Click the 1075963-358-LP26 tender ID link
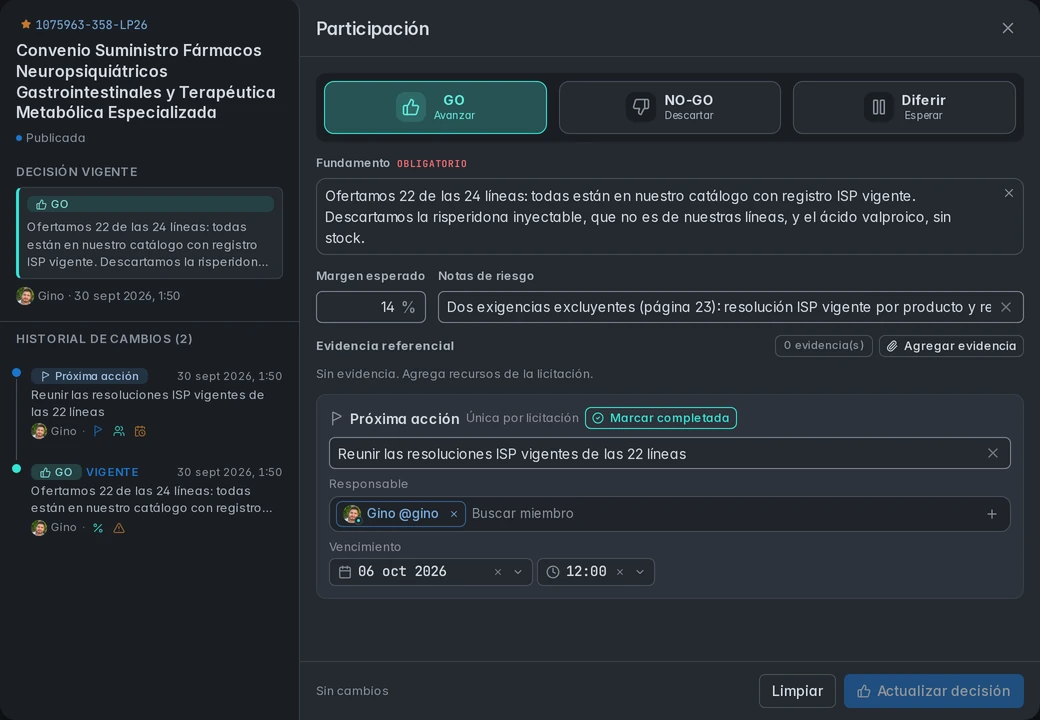Viewport: 1040px width, 720px height. (x=92, y=25)
